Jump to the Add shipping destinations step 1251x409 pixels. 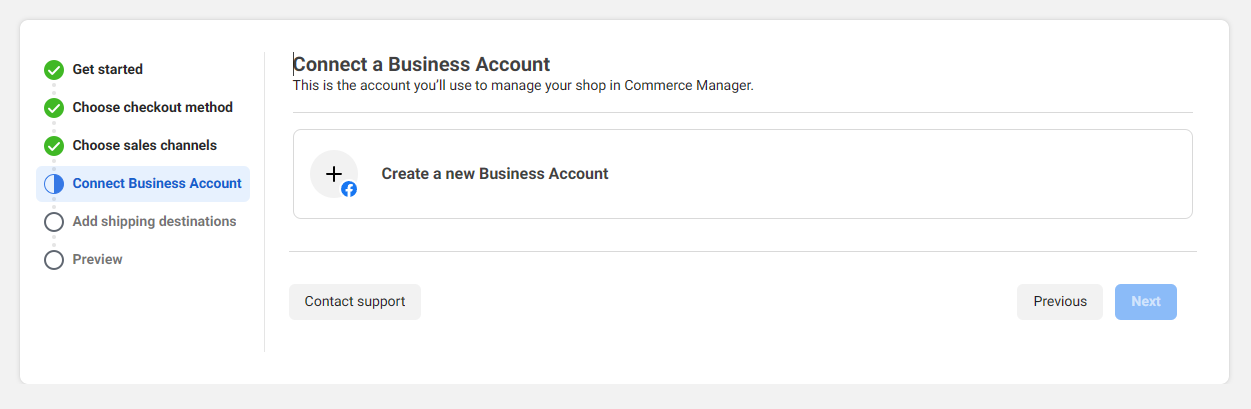coord(154,222)
